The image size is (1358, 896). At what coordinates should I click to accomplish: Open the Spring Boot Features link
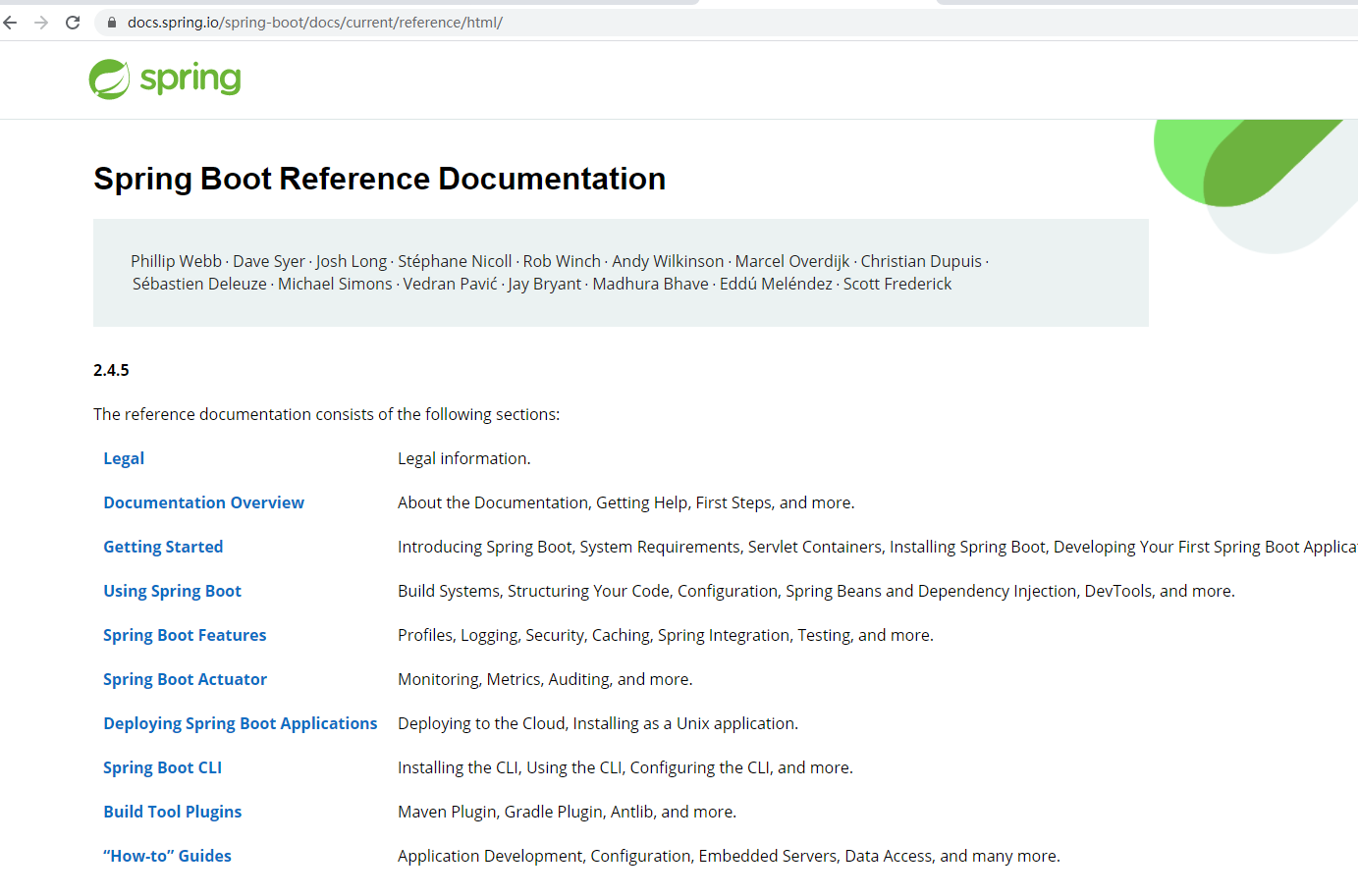185,635
